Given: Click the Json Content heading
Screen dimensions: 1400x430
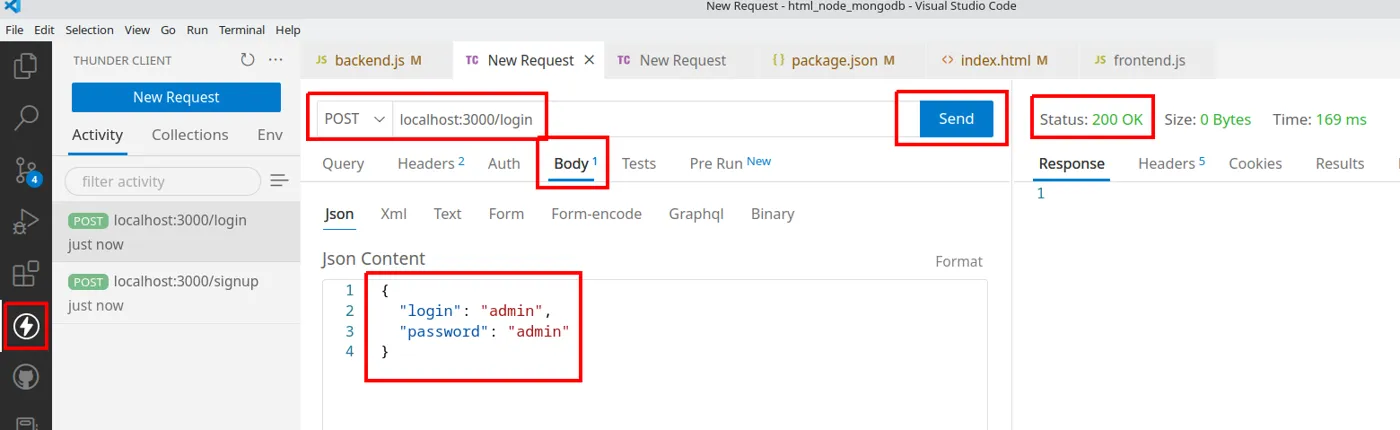Looking at the screenshot, I should tap(373, 259).
